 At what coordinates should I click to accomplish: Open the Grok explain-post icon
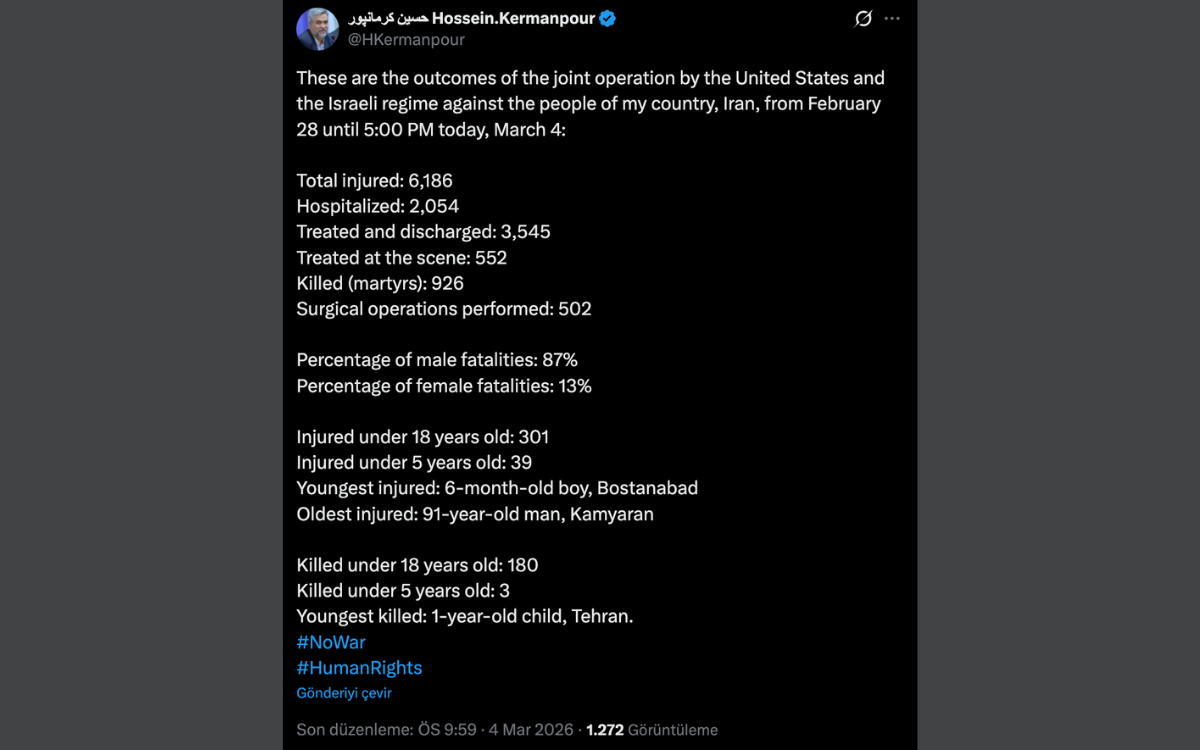point(863,19)
